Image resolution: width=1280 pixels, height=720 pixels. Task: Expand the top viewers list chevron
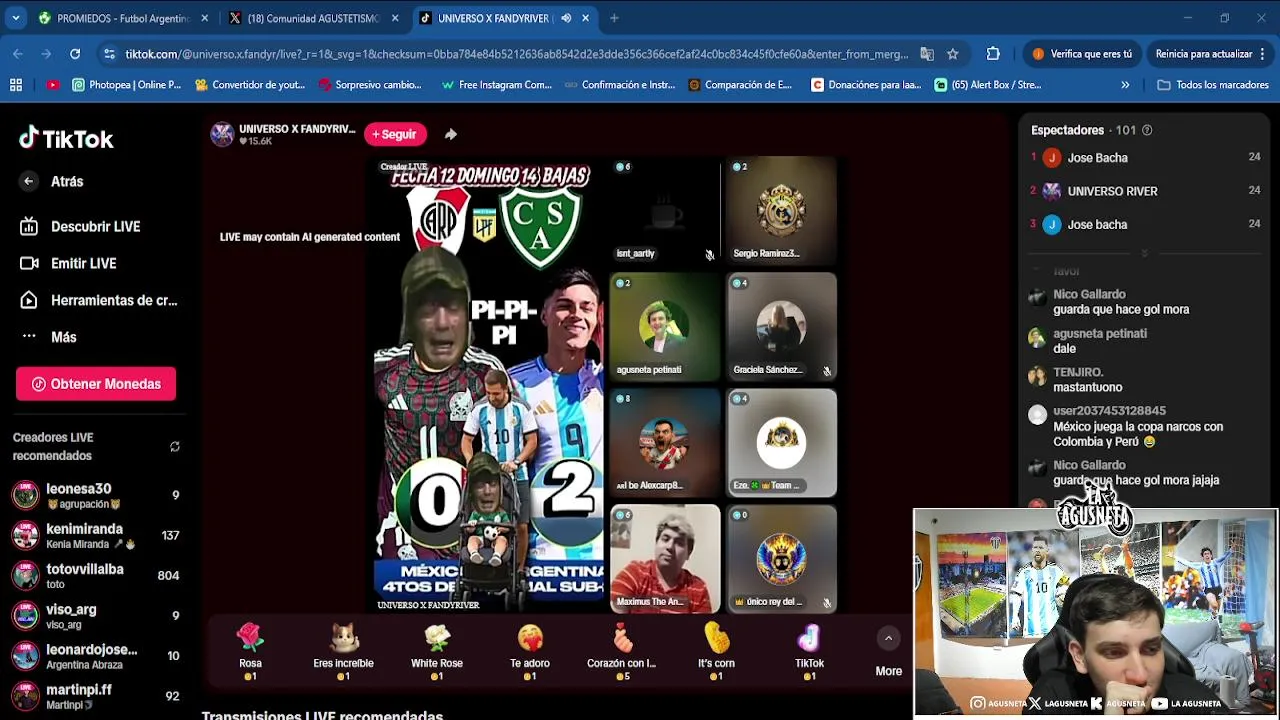[1144, 253]
